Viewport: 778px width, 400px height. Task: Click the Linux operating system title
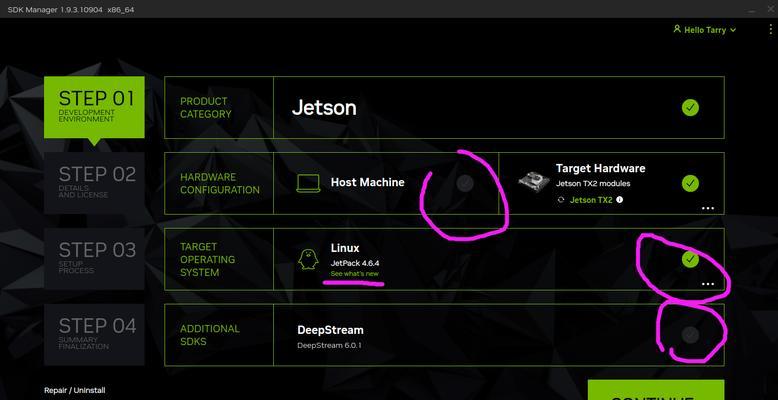tap(345, 248)
